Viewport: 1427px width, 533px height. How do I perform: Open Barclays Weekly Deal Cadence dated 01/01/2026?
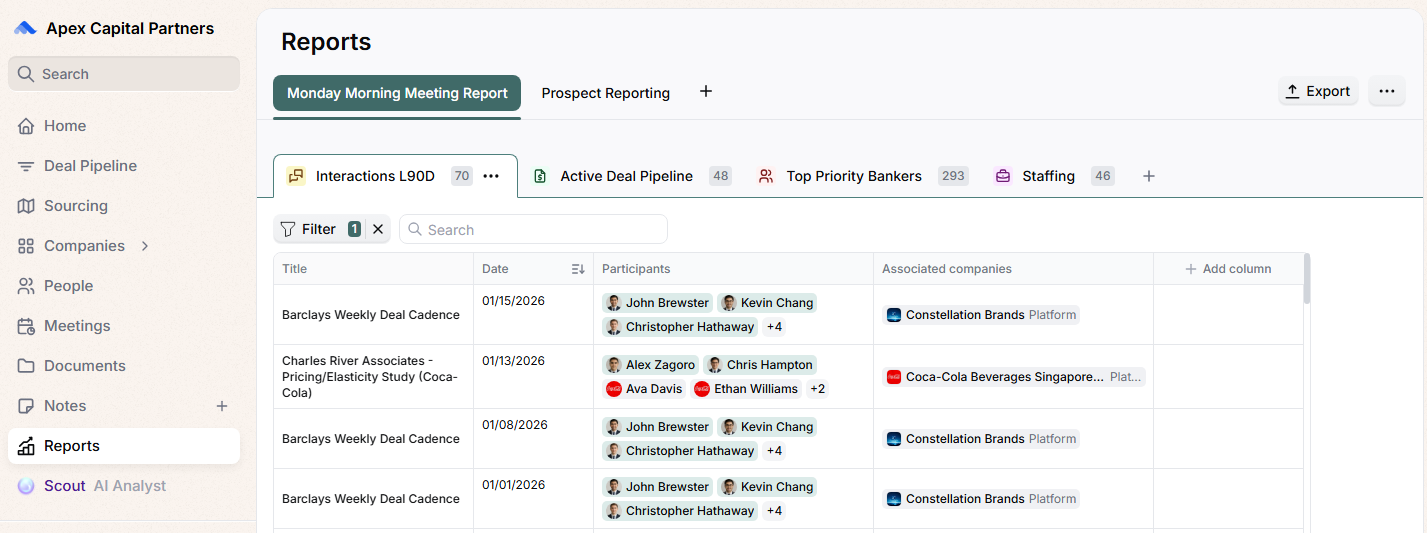pyautogui.click(x=371, y=499)
